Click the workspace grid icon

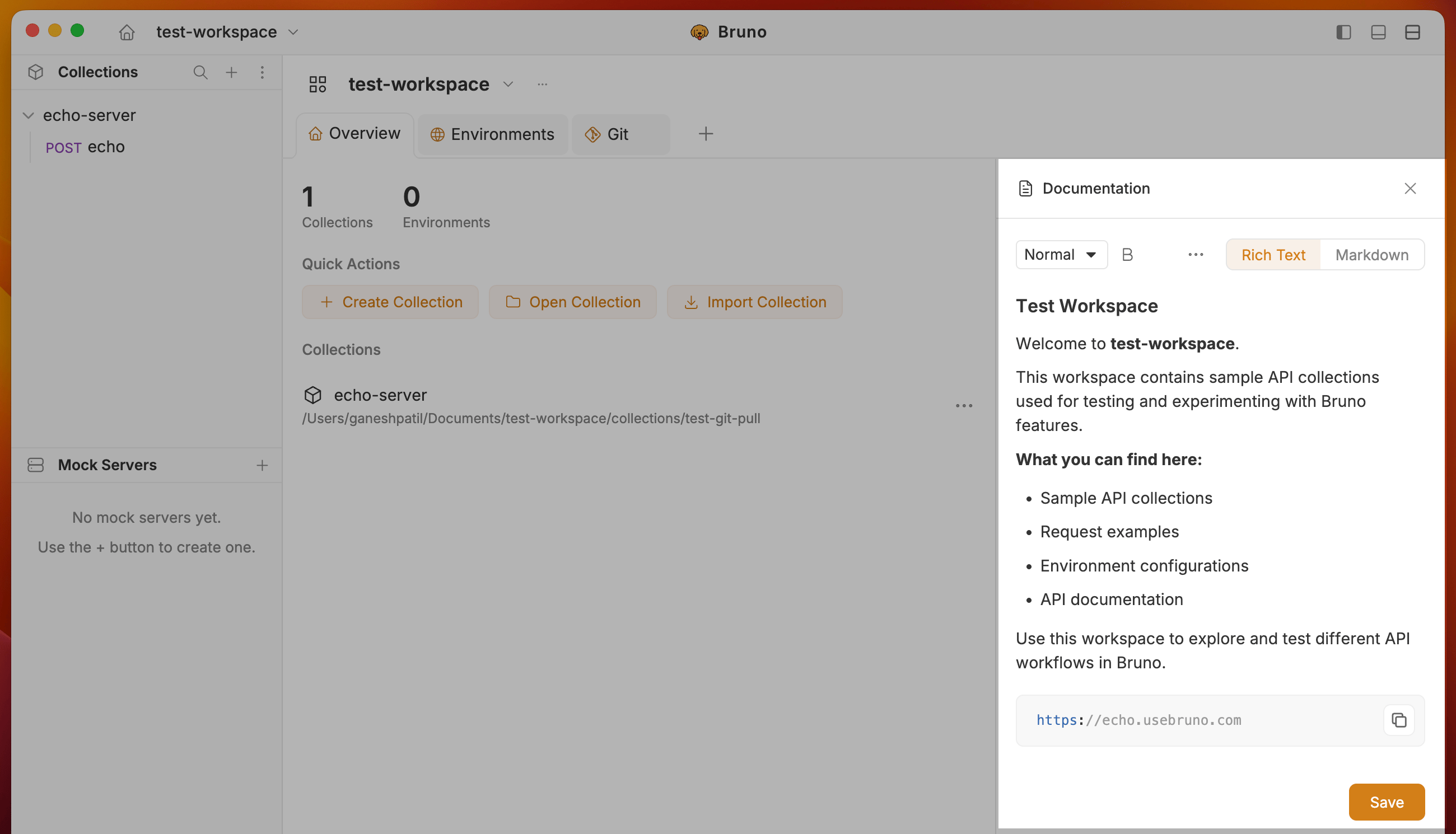coord(318,84)
